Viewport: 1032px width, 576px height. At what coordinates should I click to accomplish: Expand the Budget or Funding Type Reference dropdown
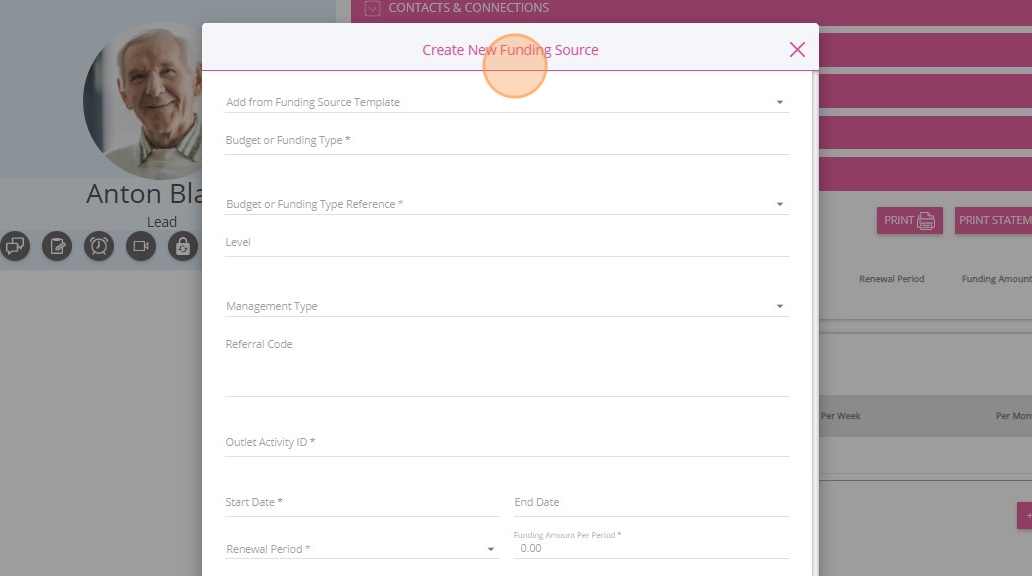(x=507, y=204)
